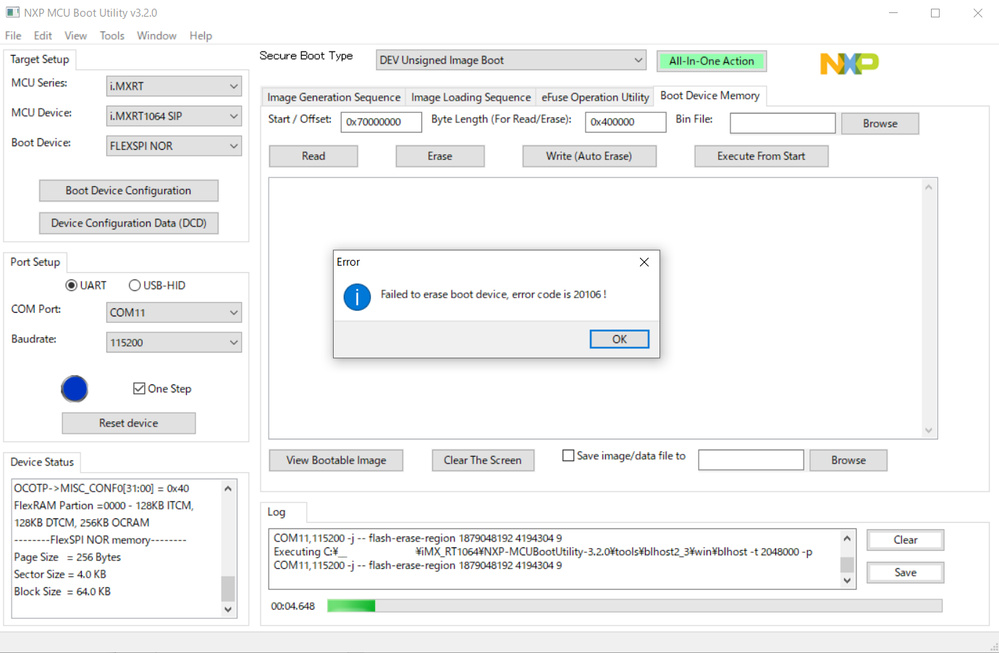Open the Window menu
The height and width of the screenshot is (653, 999).
(156, 36)
